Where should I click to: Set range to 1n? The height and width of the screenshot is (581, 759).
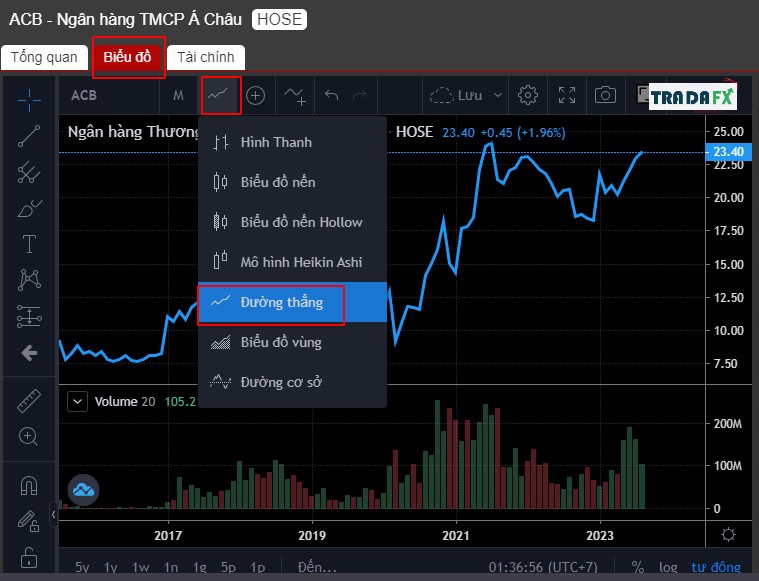point(170,567)
